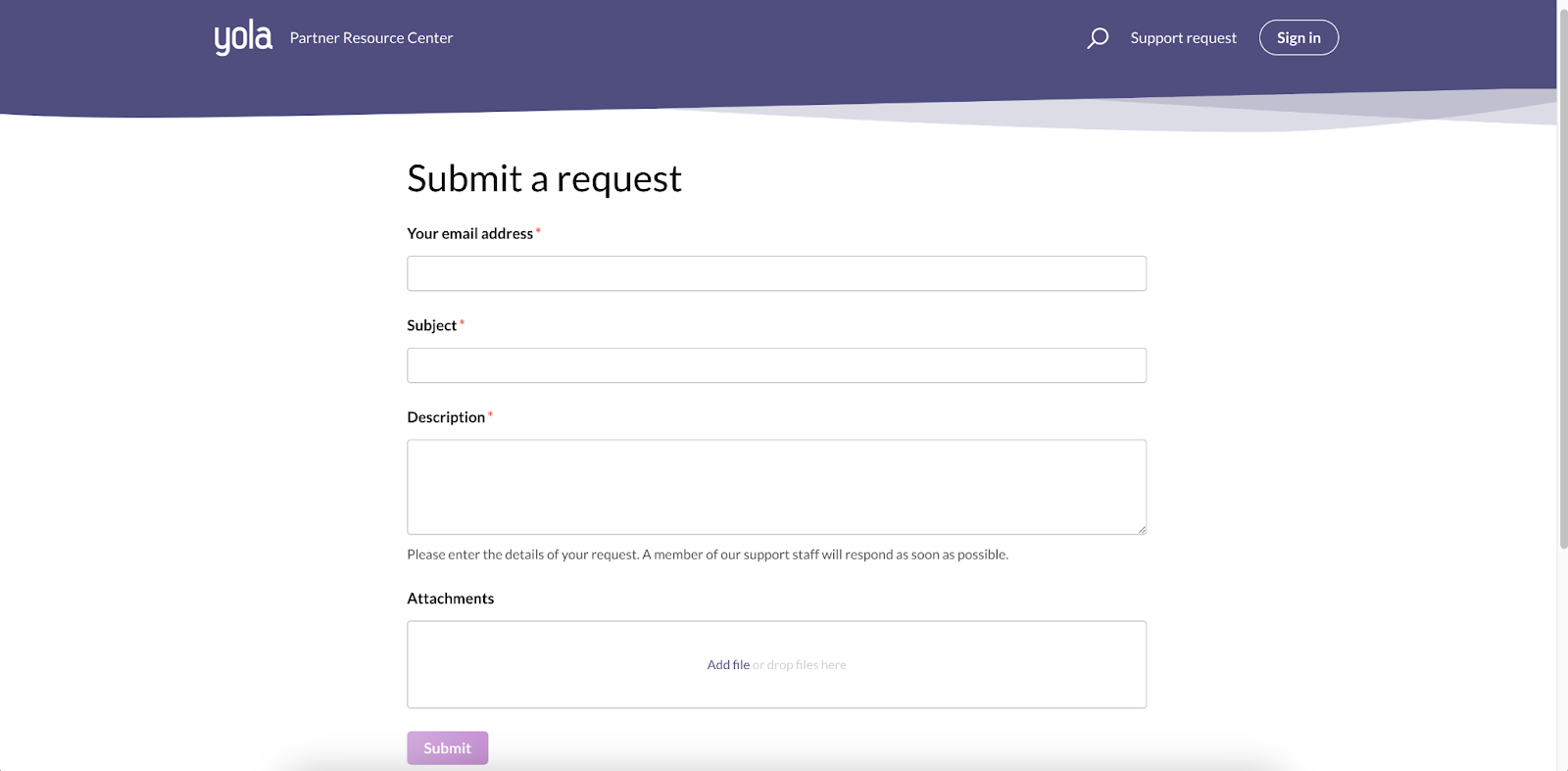Click into the Subject input field
Screen dimensions: 1568x771
(776, 365)
